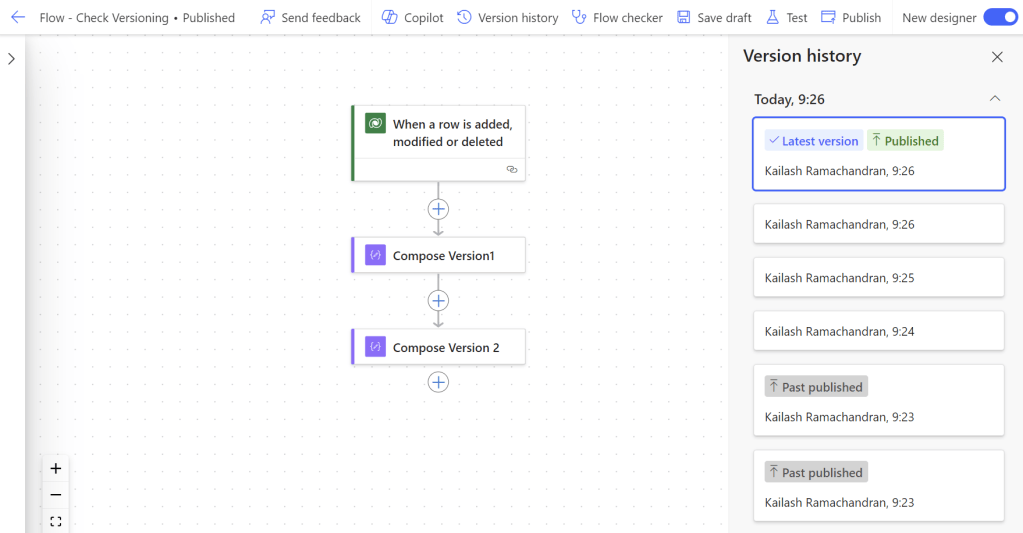The image size is (1023, 533).
Task: Click the Save draft disk icon
Action: point(684,17)
